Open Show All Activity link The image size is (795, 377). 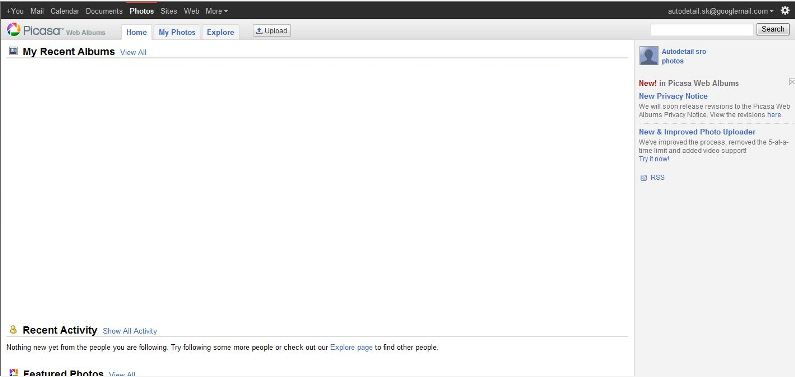point(130,331)
